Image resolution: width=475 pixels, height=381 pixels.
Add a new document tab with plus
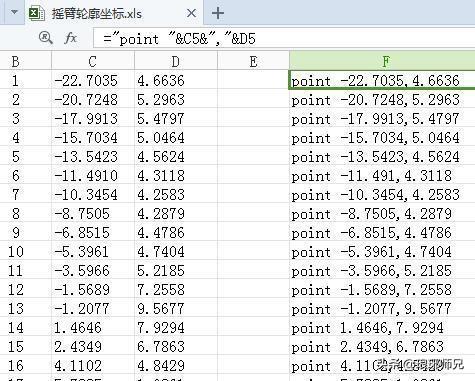(x=218, y=13)
